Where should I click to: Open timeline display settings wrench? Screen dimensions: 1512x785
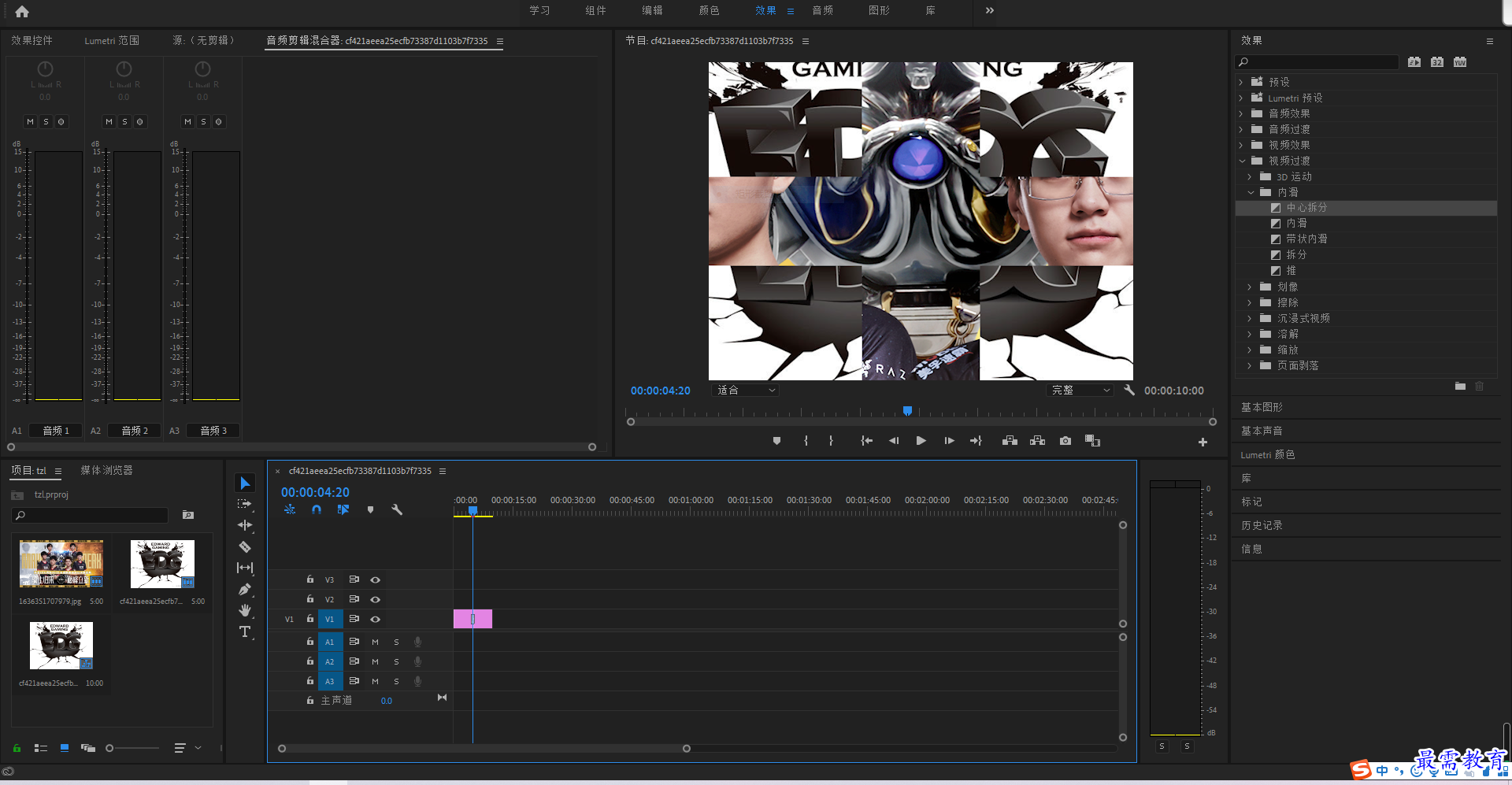coord(397,509)
